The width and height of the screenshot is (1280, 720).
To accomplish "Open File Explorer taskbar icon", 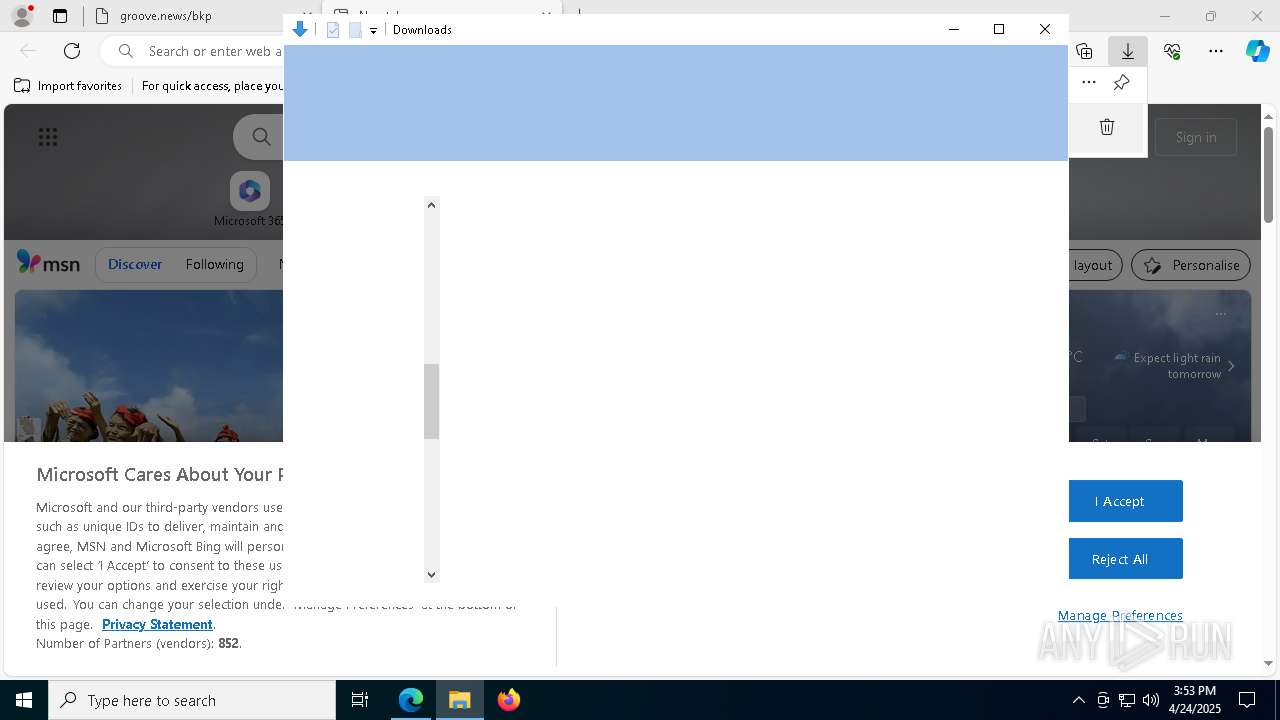I will (x=460, y=700).
